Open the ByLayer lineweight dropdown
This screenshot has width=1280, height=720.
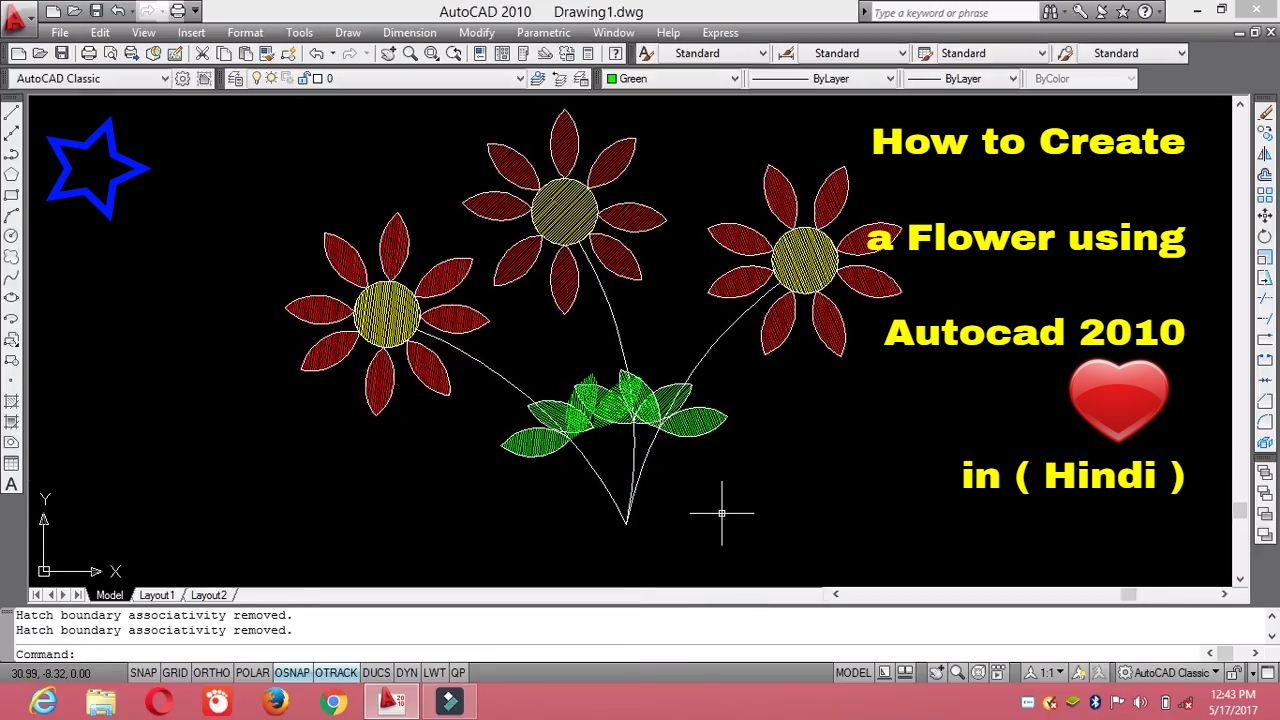(1012, 78)
